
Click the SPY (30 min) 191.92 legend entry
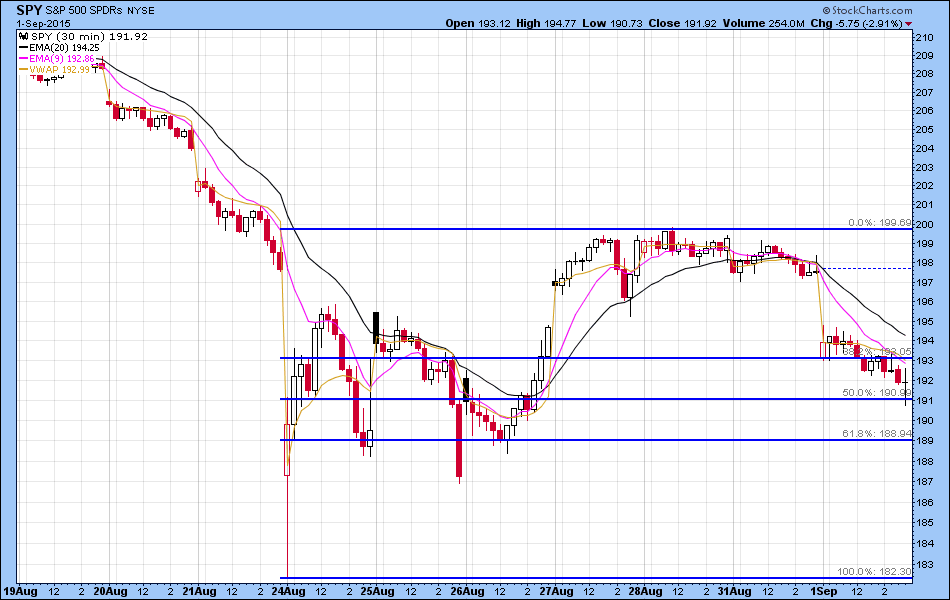[89, 36]
